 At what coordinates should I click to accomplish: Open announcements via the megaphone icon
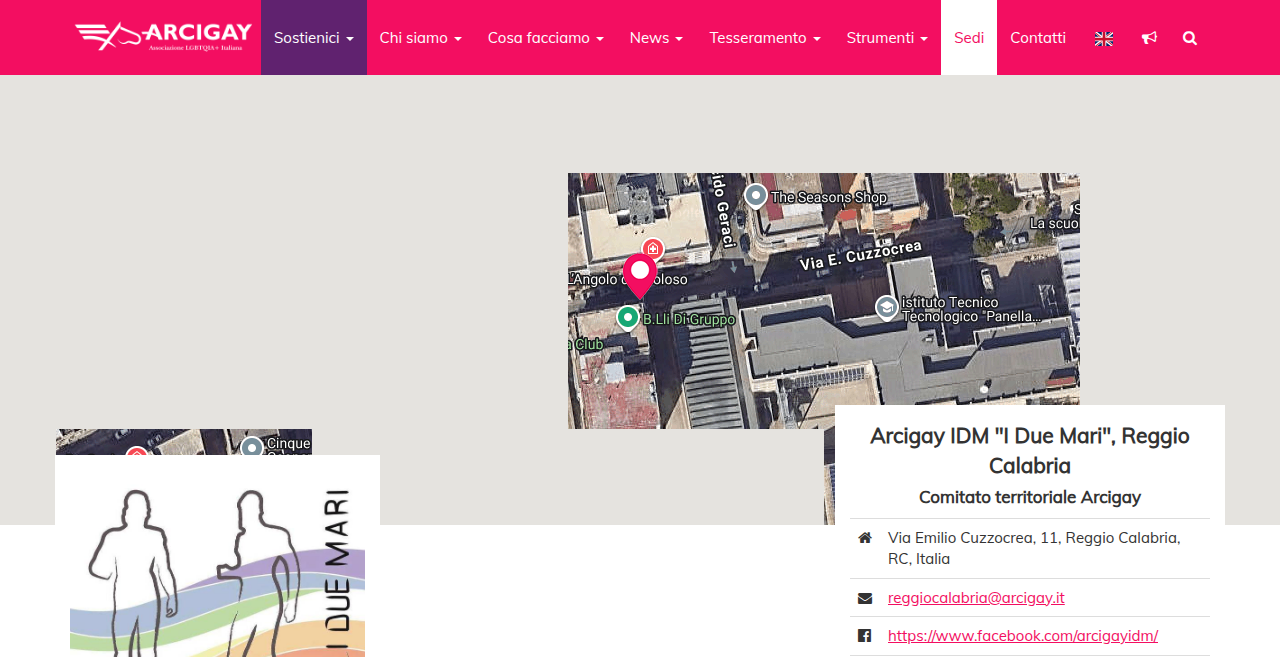tap(1150, 38)
